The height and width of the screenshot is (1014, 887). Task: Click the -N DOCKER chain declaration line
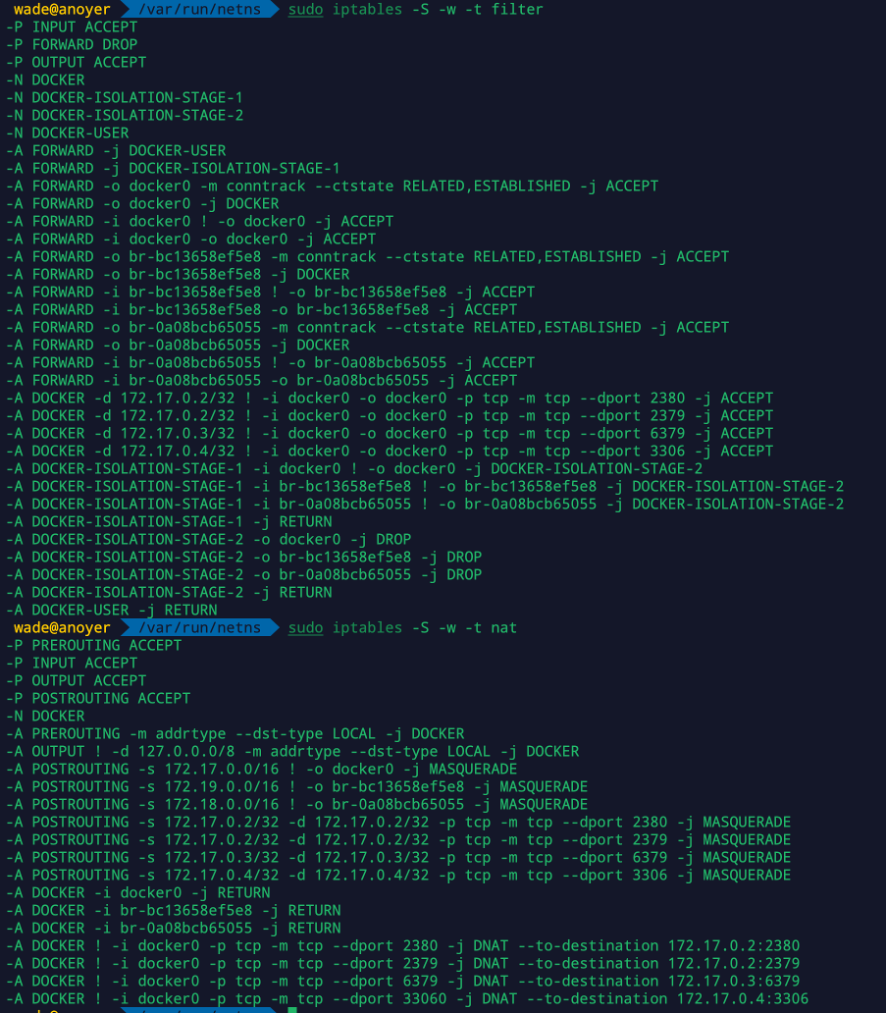(45, 79)
